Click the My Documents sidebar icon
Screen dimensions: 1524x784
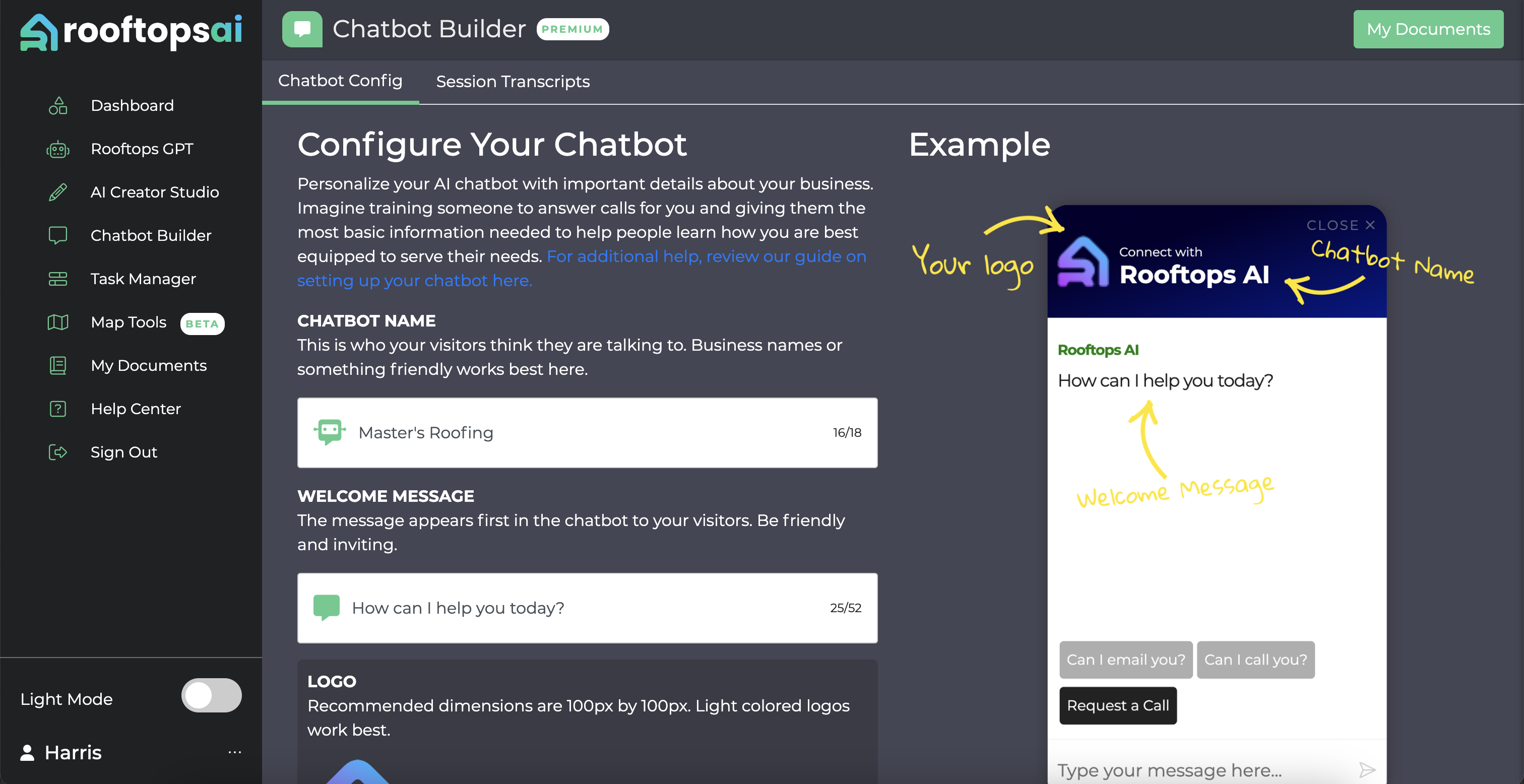[57, 366]
